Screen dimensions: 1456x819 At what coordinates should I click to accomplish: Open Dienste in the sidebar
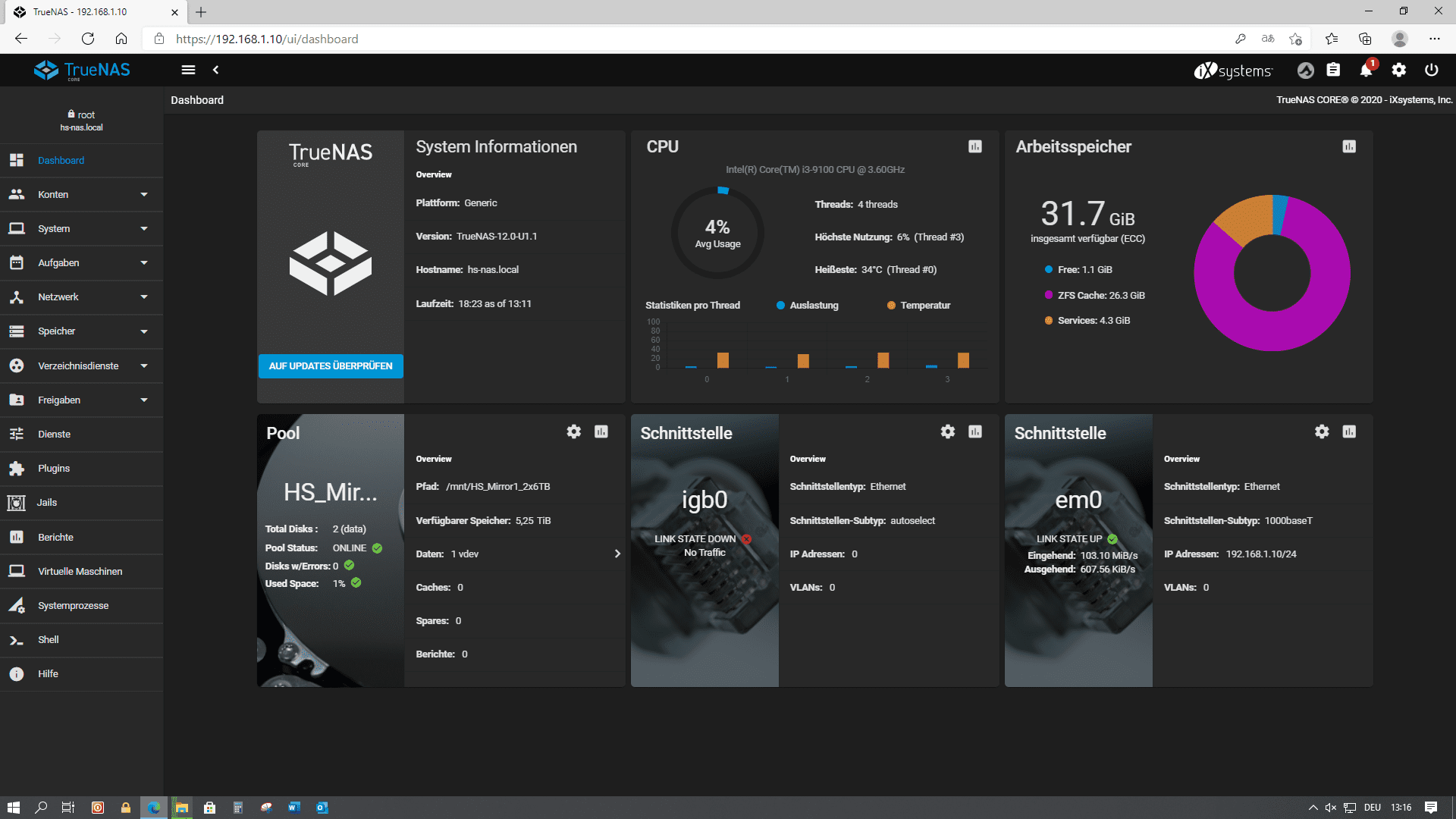(82, 435)
